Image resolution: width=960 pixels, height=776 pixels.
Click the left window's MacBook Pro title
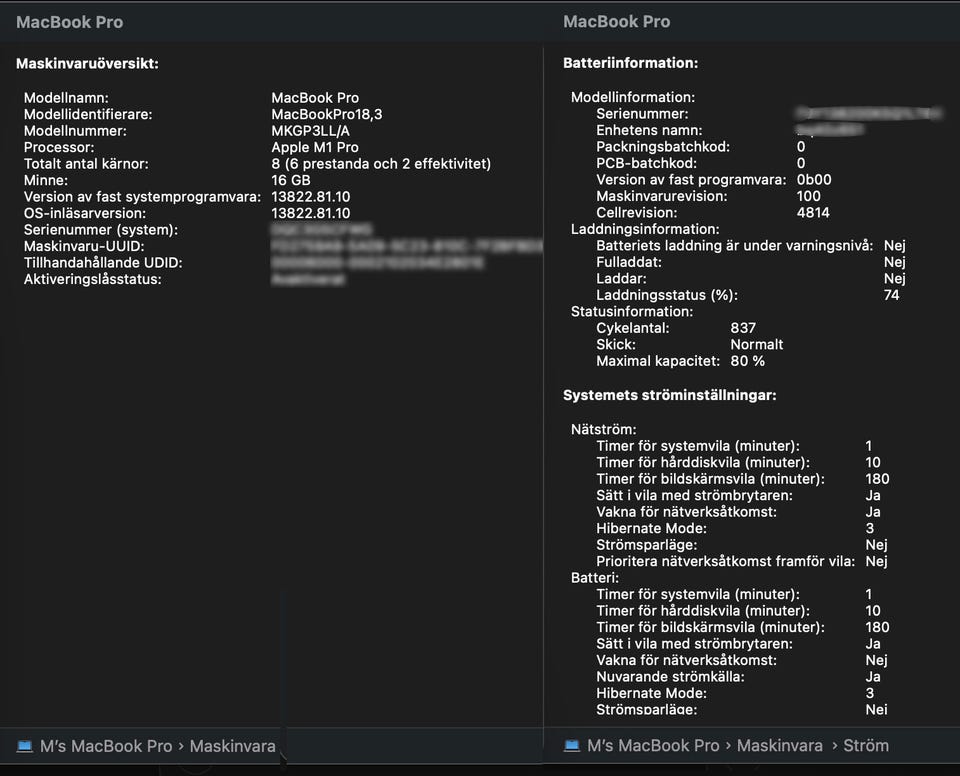pos(69,22)
